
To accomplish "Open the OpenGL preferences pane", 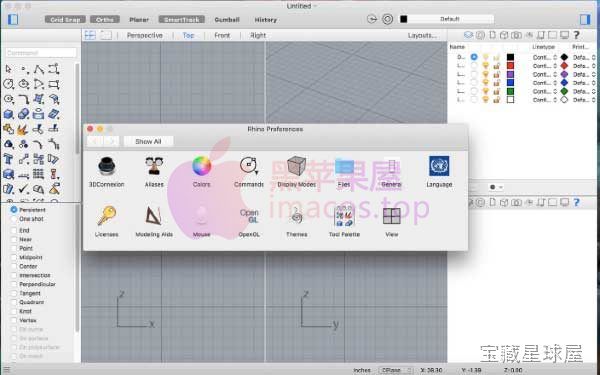I will coord(249,221).
